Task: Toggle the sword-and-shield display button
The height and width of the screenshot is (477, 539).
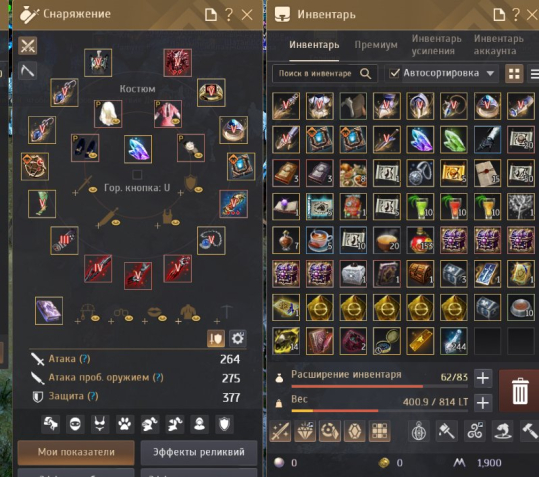Action: [x=216, y=339]
